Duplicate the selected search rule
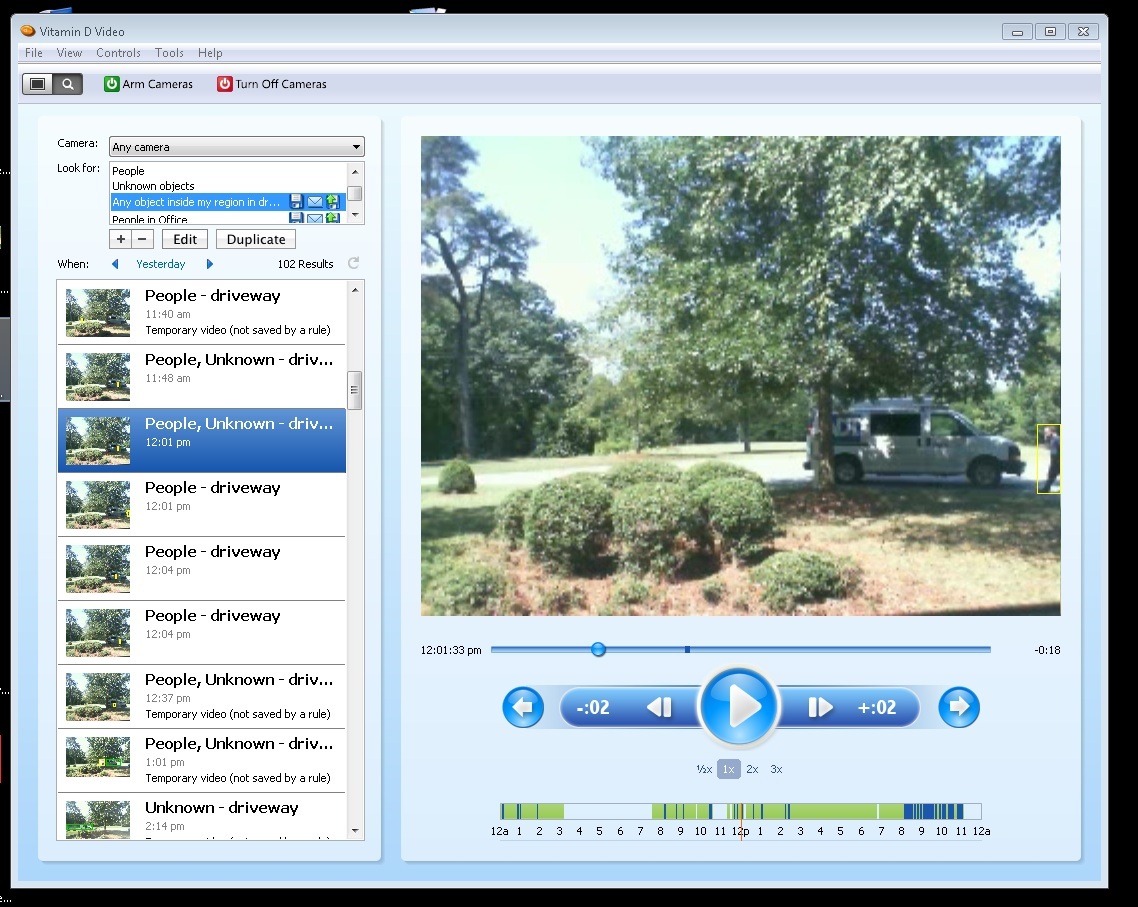Image resolution: width=1138 pixels, height=907 pixels. click(x=255, y=239)
